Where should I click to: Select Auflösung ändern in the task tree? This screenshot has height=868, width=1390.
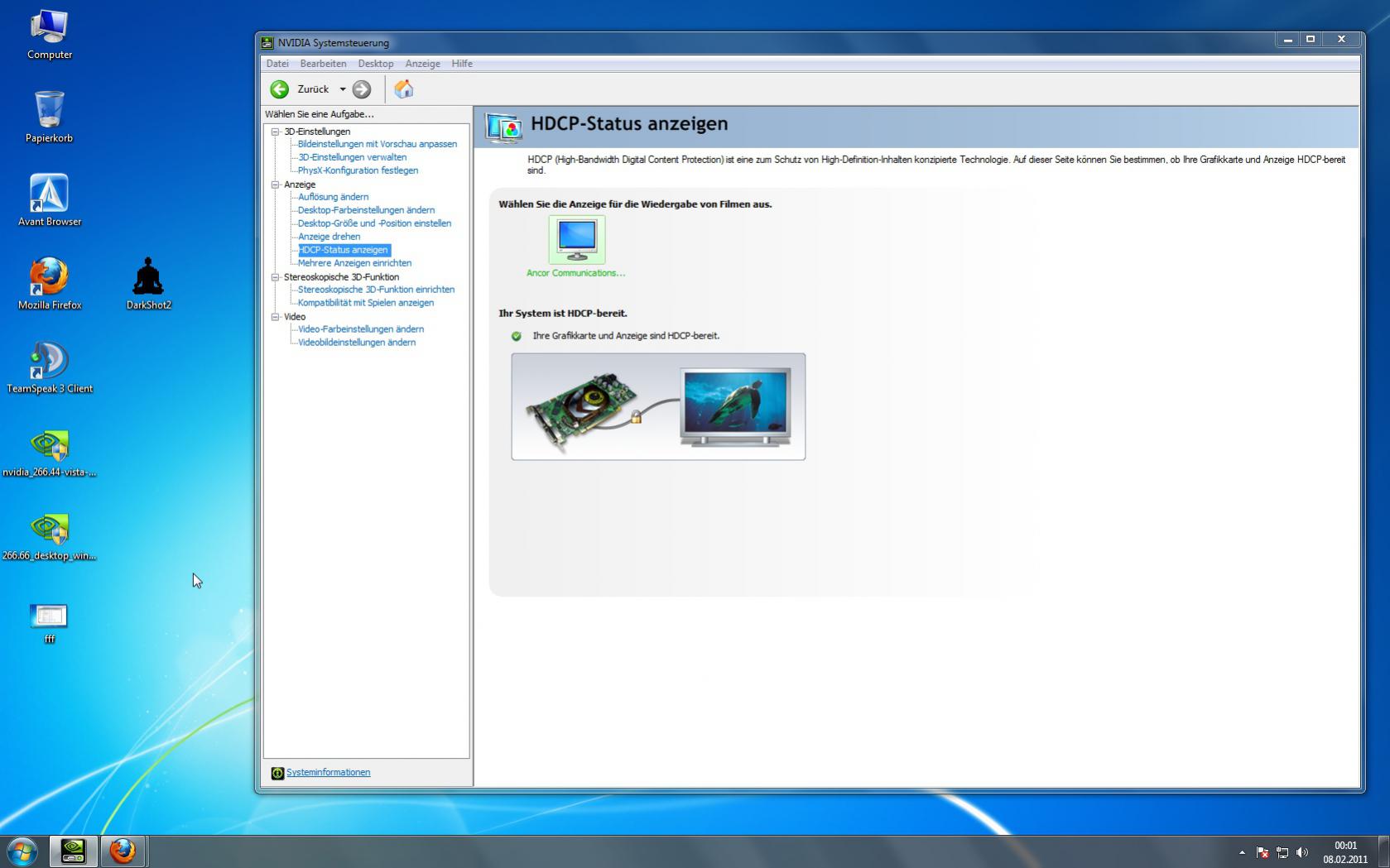coord(333,197)
